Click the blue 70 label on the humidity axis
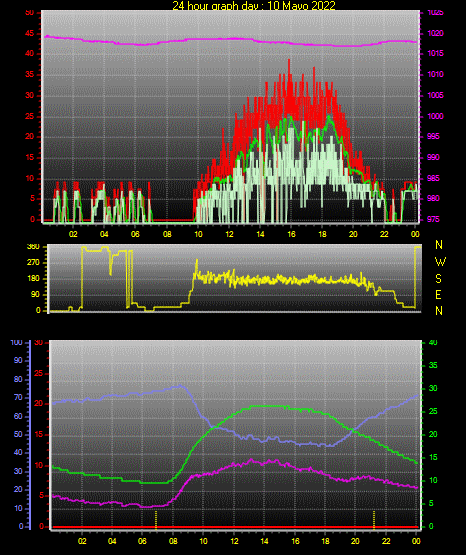The width and height of the screenshot is (466, 555). (x=18, y=397)
